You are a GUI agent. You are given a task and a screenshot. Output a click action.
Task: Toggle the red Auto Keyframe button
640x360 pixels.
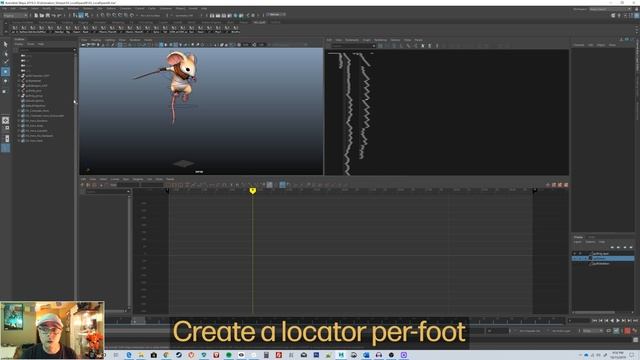pos(627,331)
